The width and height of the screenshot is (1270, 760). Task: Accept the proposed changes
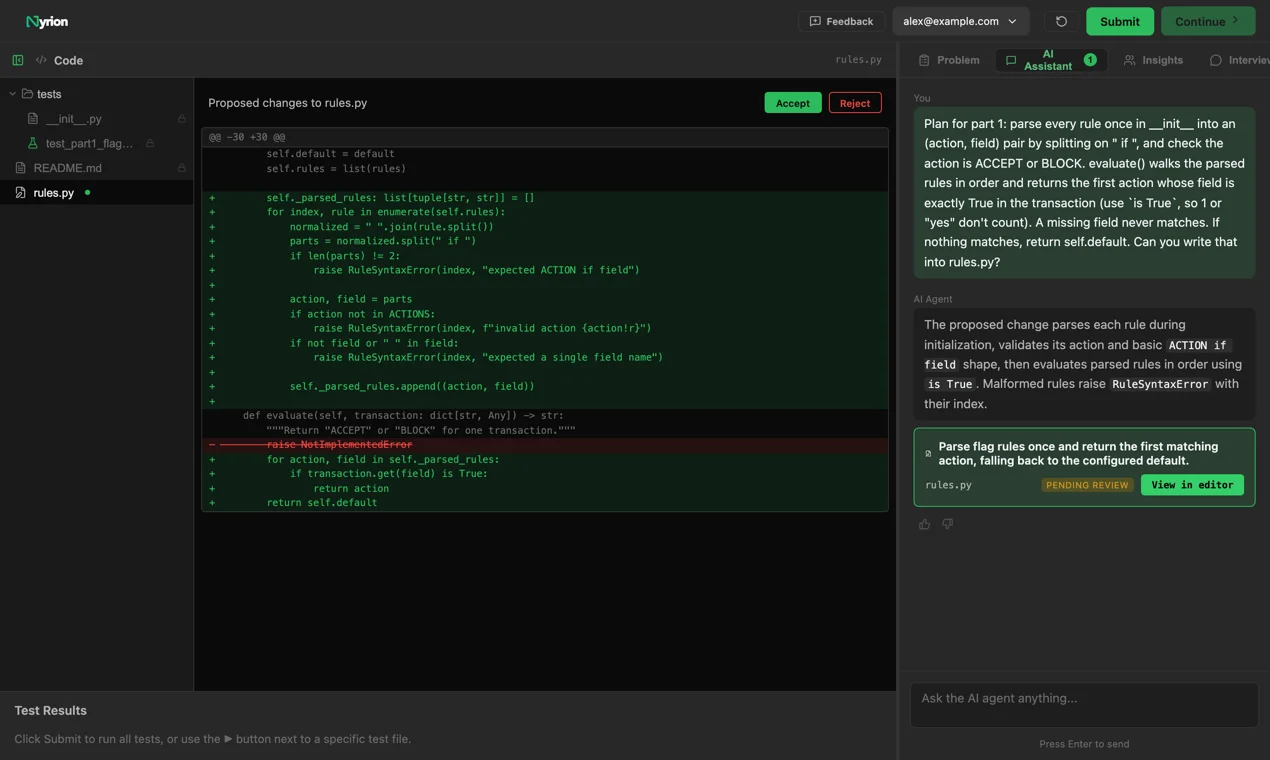(793, 103)
